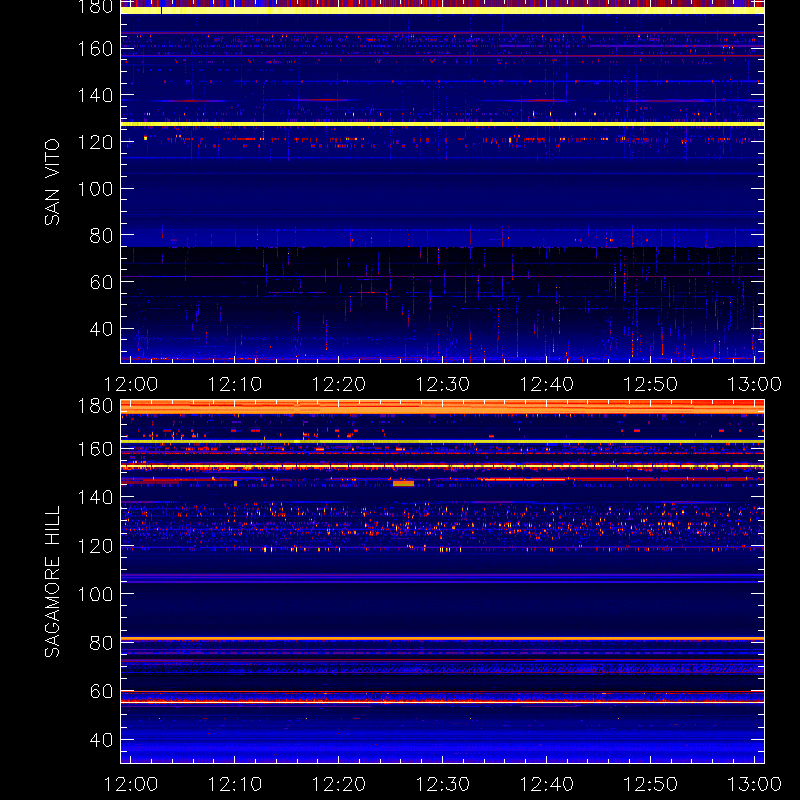This screenshot has height=800, width=800.
Task: Choose 12:10 time label under SAGAMORE HILL plot
Action: click(x=235, y=784)
